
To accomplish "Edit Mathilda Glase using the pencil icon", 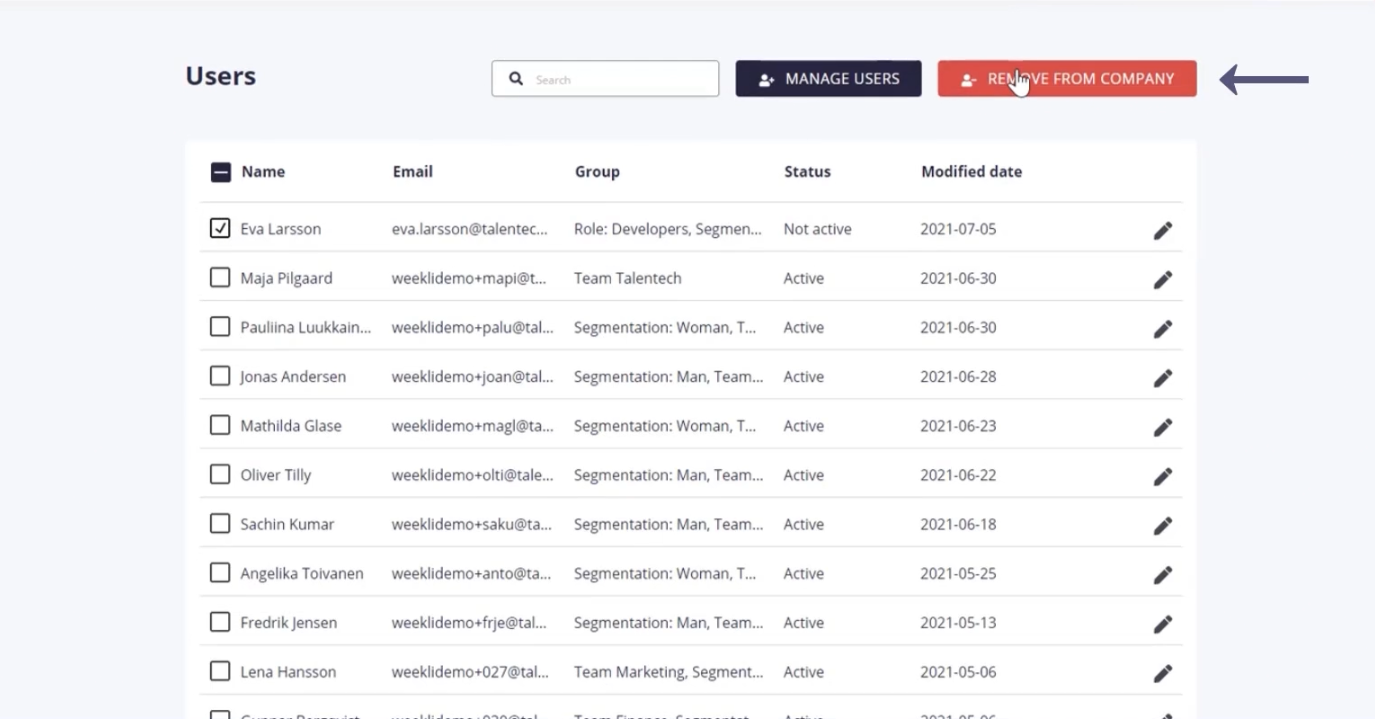I will pyautogui.click(x=1162, y=427).
